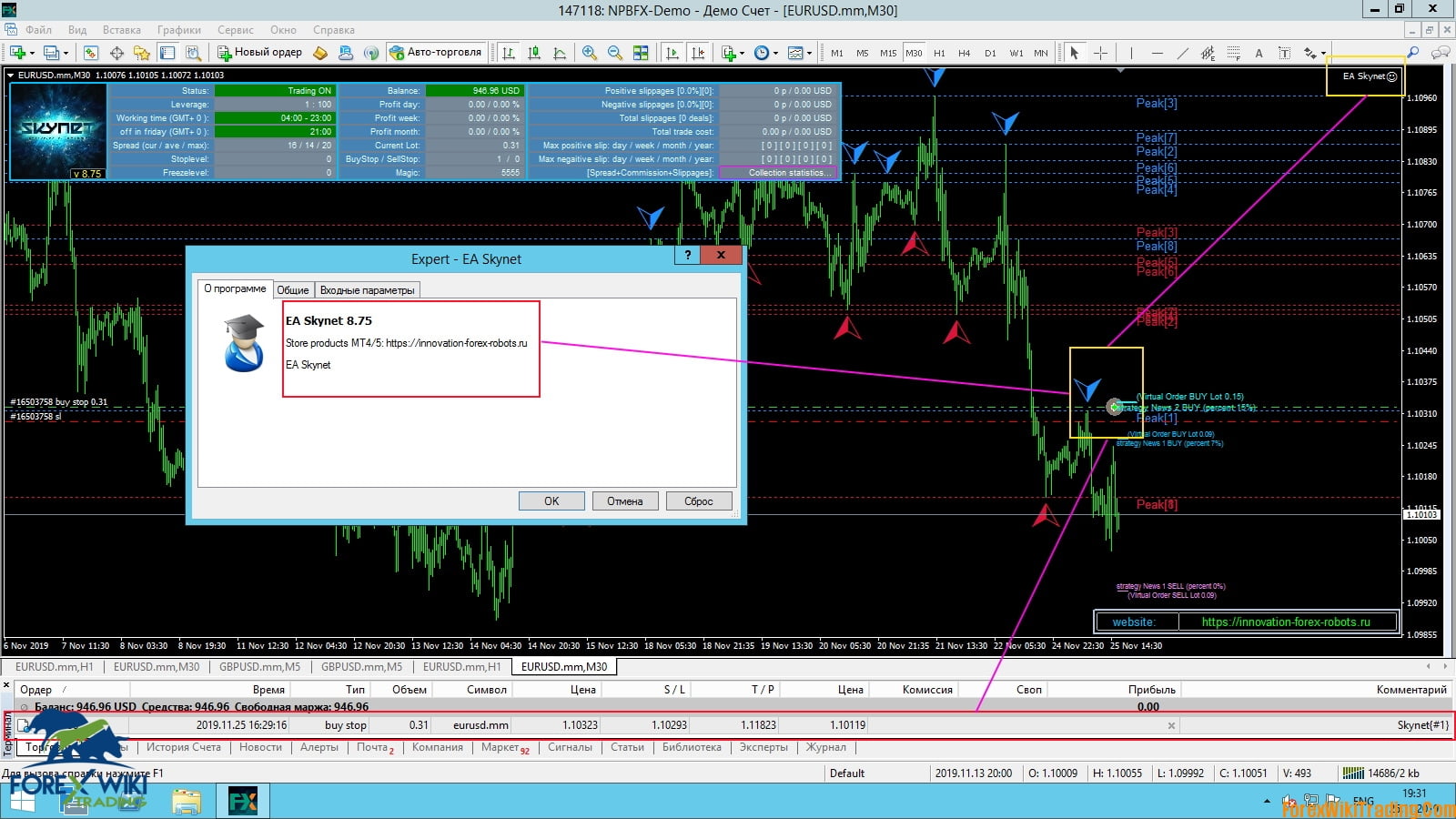The height and width of the screenshot is (819, 1456).
Task: Toggle the Auto-trading button
Action: (436, 53)
